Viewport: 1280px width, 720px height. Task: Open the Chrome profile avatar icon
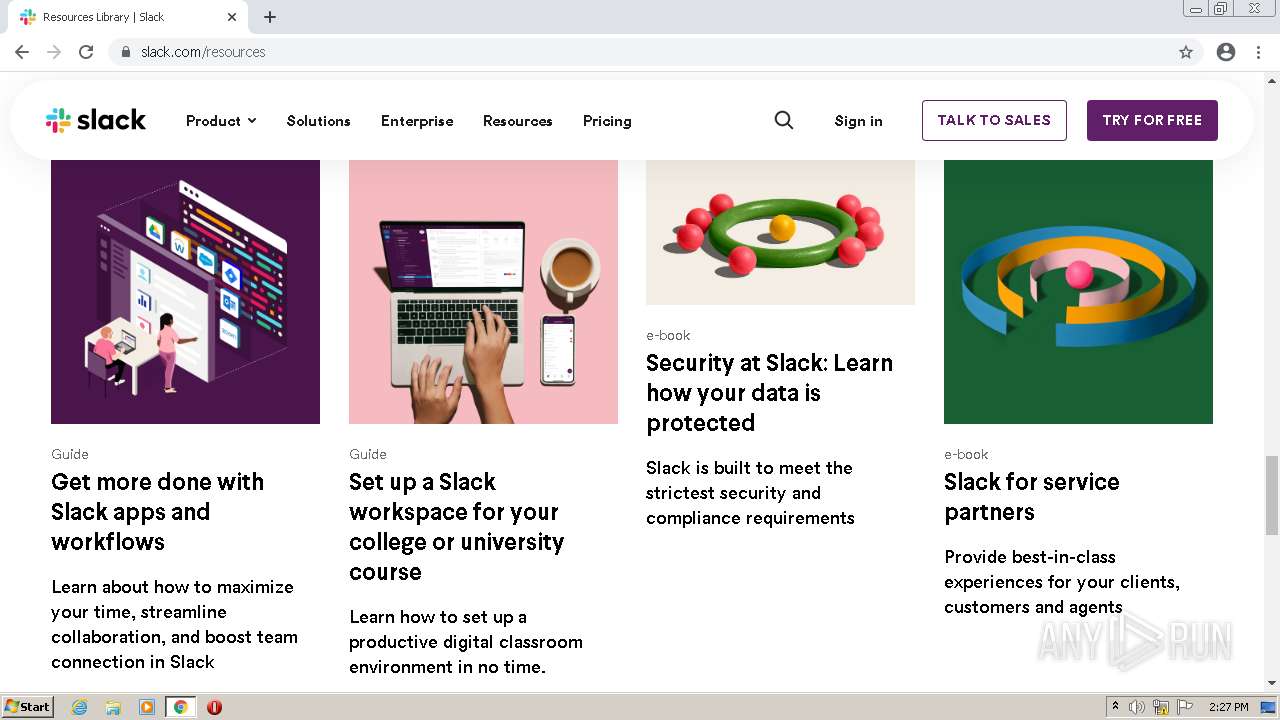click(1226, 52)
